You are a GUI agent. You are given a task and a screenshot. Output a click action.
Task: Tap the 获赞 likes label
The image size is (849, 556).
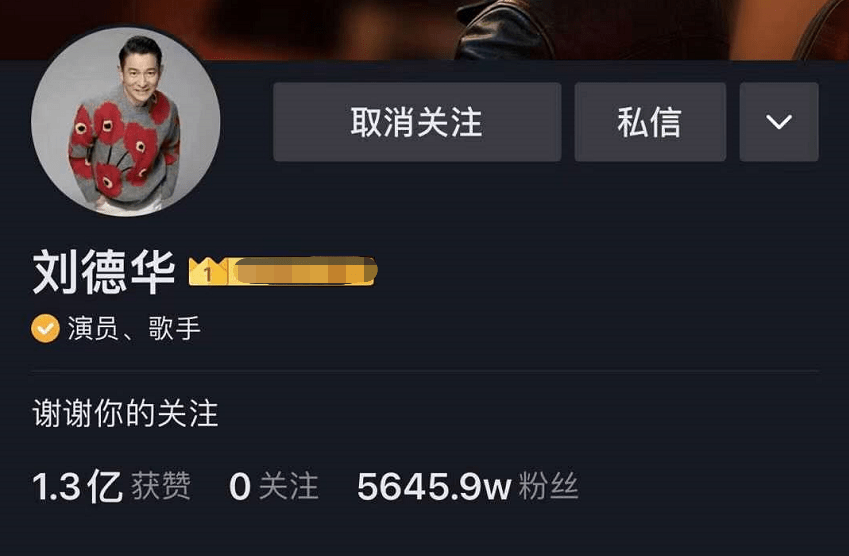pos(161,486)
